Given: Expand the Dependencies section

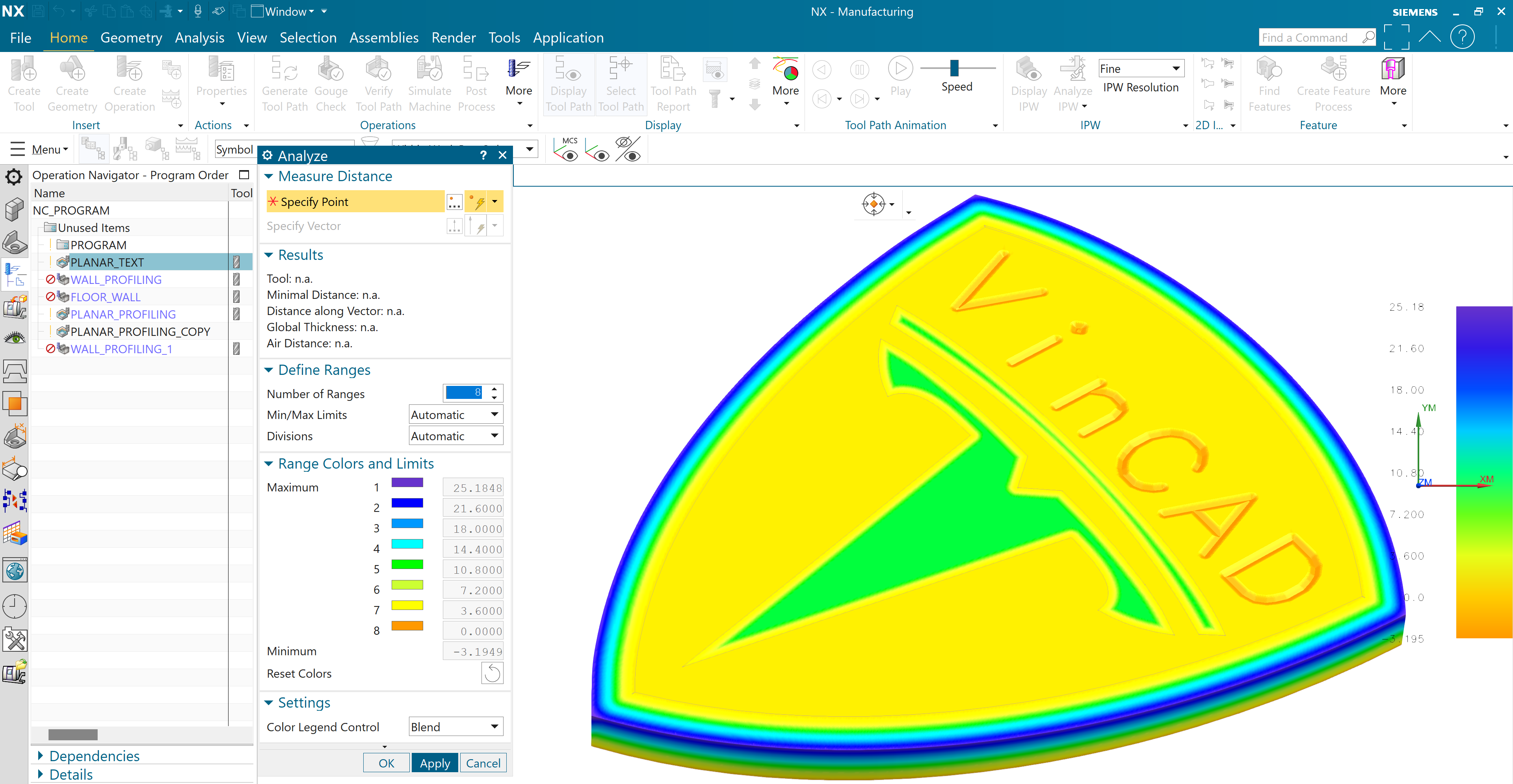Looking at the screenshot, I should (94, 756).
